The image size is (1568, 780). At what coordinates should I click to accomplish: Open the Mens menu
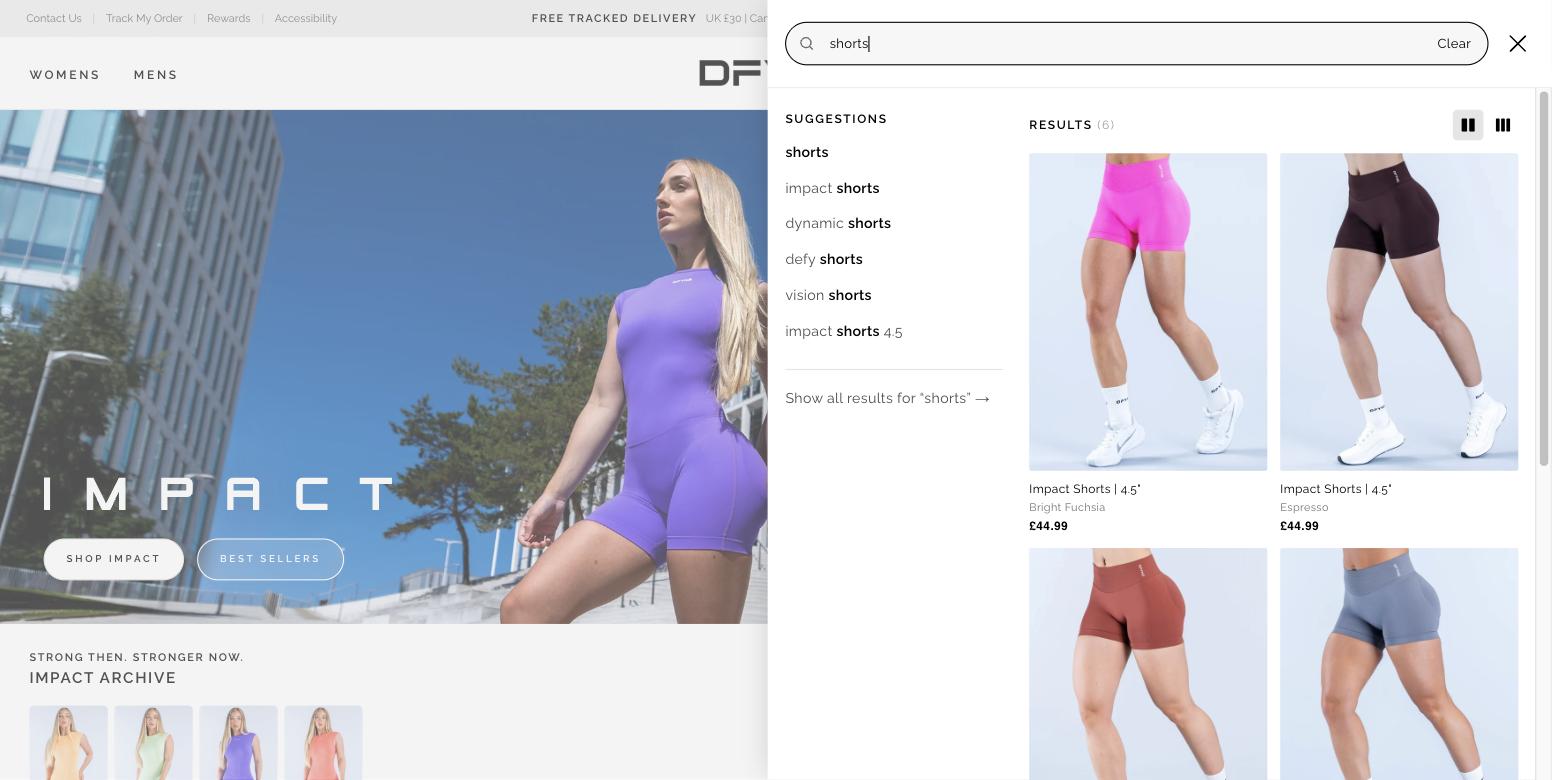156,75
